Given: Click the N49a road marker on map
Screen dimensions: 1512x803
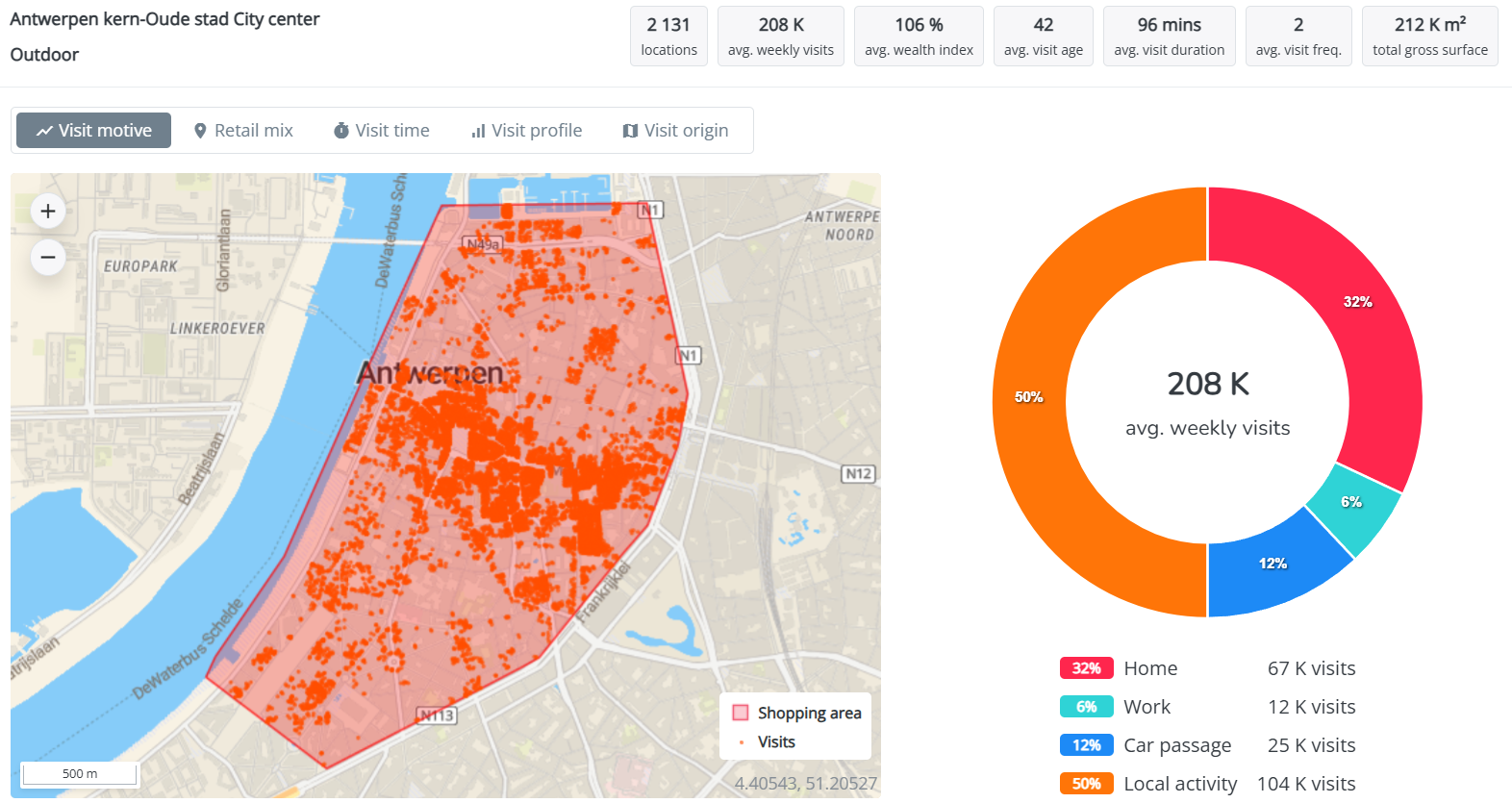Looking at the screenshot, I should pyautogui.click(x=483, y=244).
